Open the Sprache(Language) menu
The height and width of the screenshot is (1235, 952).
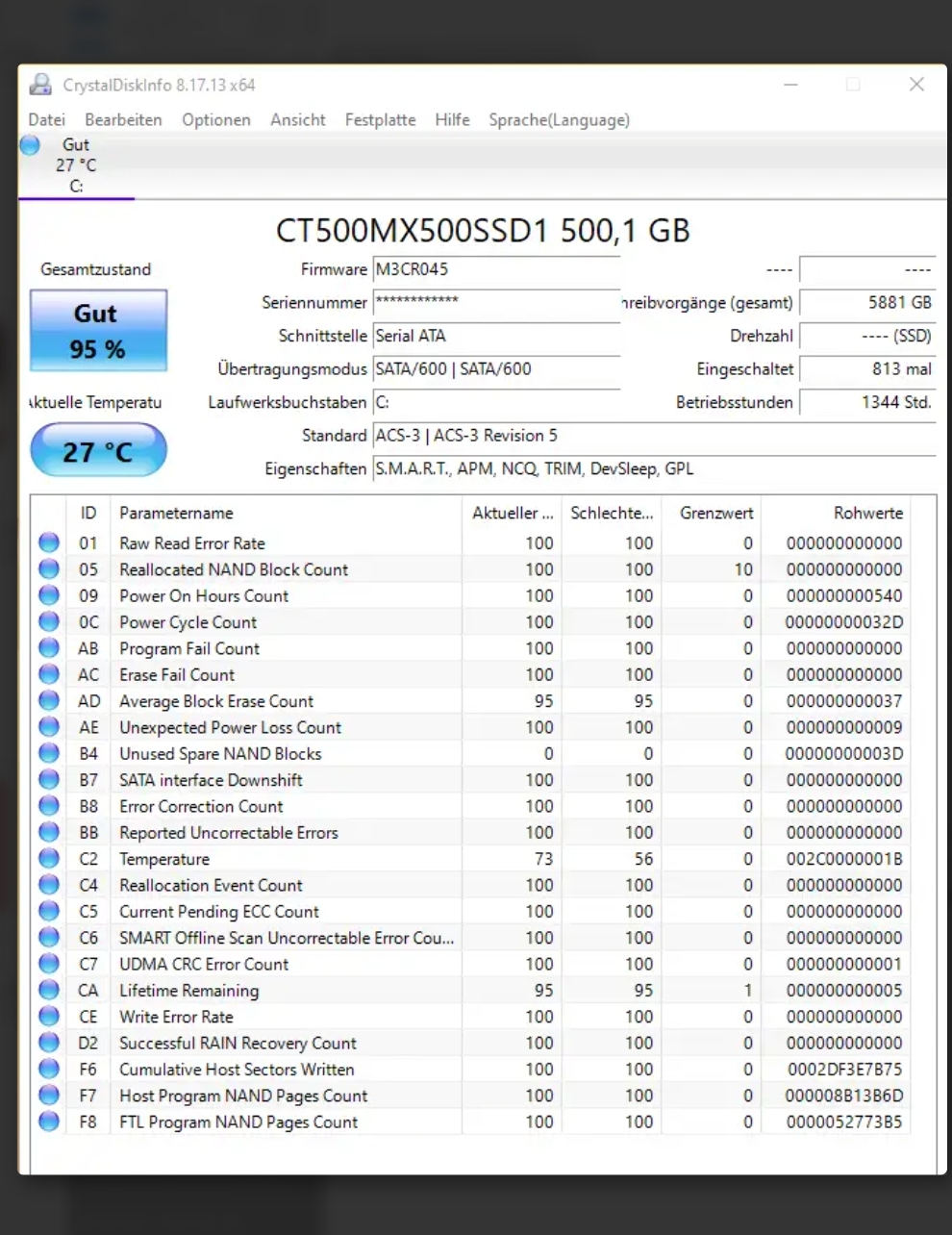coord(559,120)
